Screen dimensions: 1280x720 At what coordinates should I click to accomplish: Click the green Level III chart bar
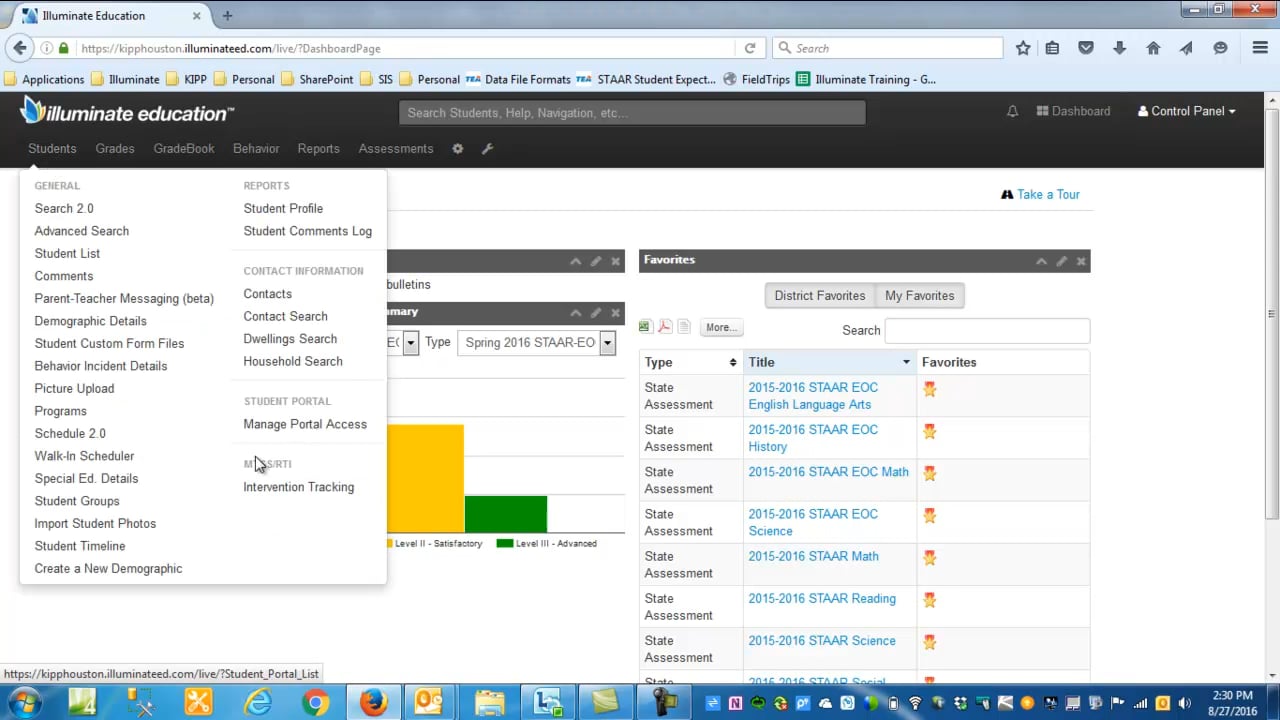[506, 514]
